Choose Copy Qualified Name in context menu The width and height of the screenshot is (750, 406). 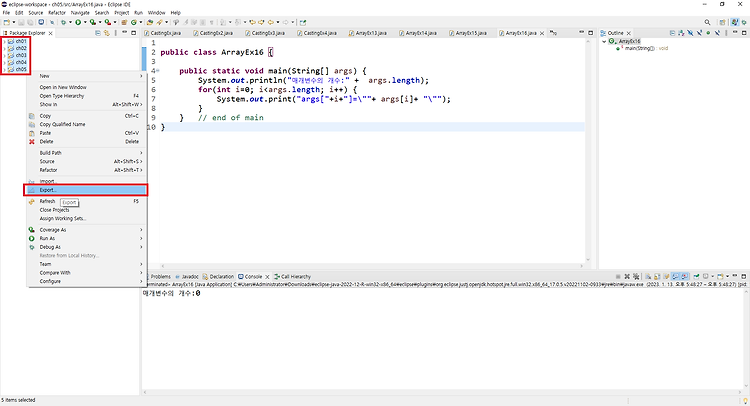pyautogui.click(x=87, y=124)
